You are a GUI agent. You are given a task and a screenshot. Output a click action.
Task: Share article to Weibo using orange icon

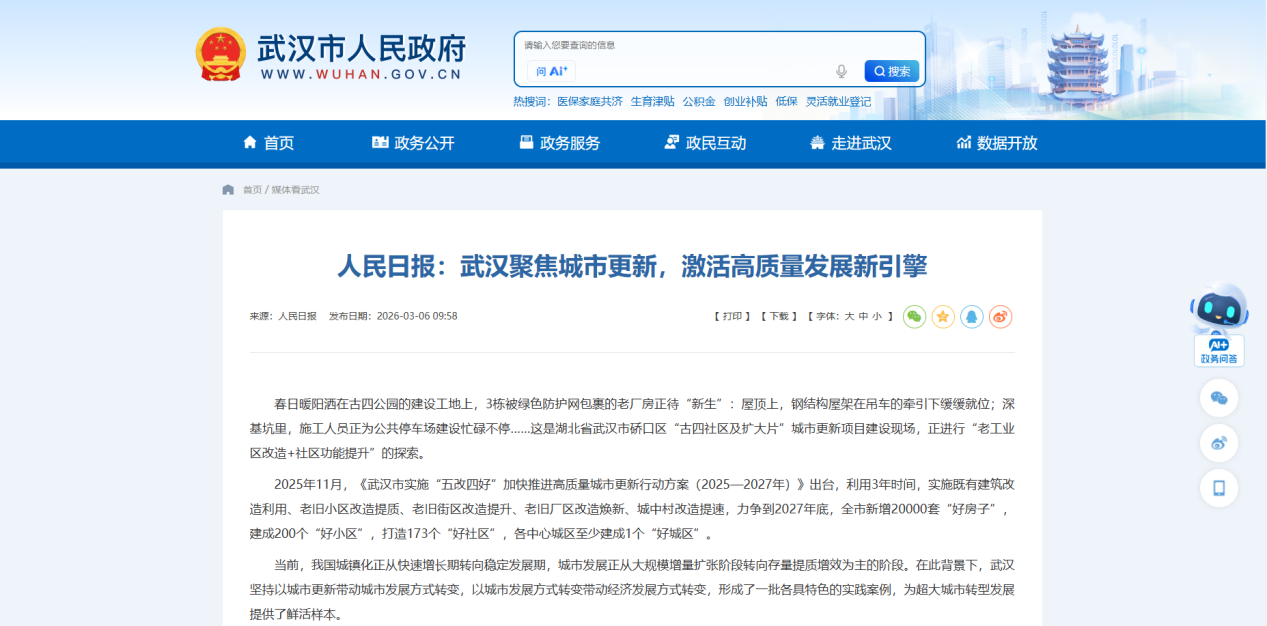(x=1001, y=317)
